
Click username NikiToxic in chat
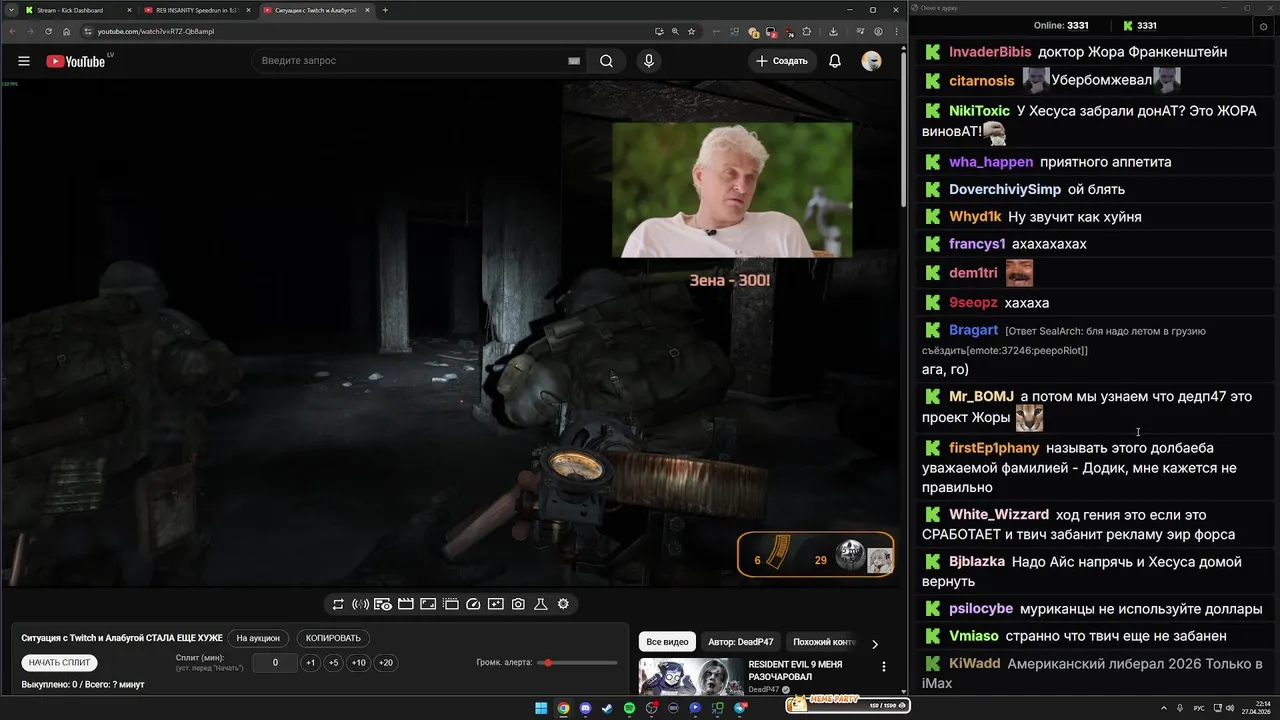click(979, 111)
